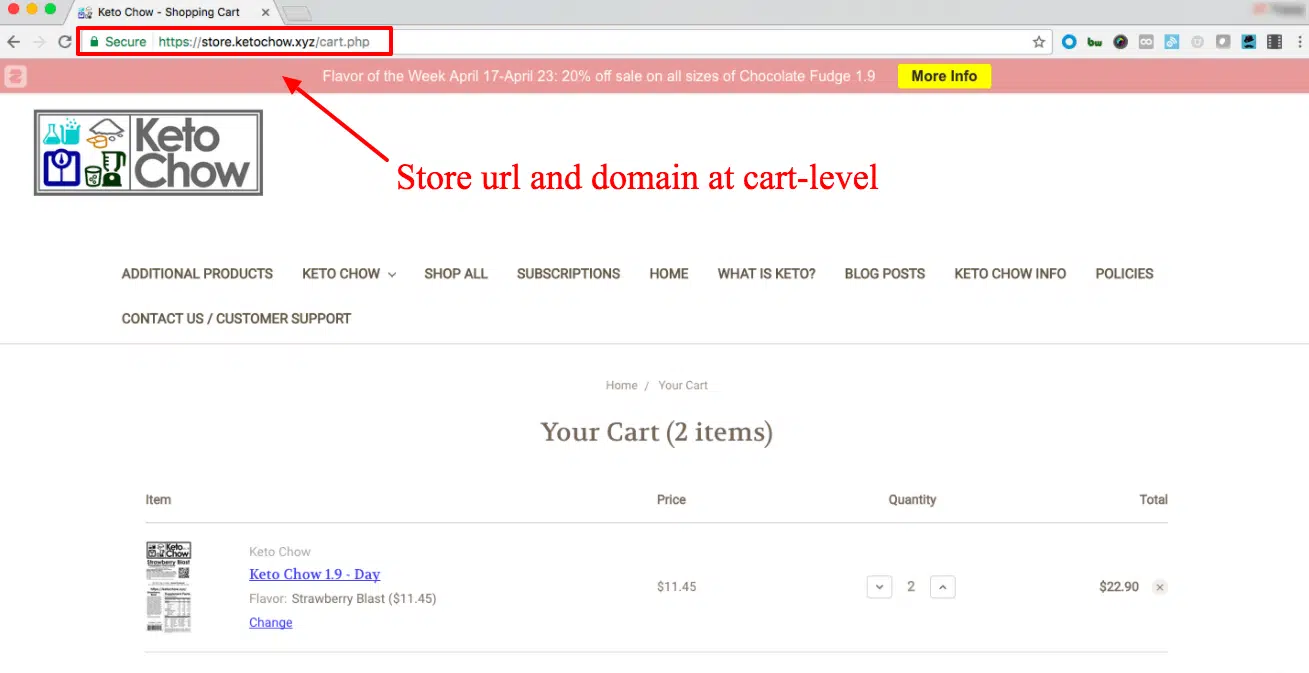1309x673 pixels.
Task: Open the green 'bw' extension
Action: tap(1094, 42)
